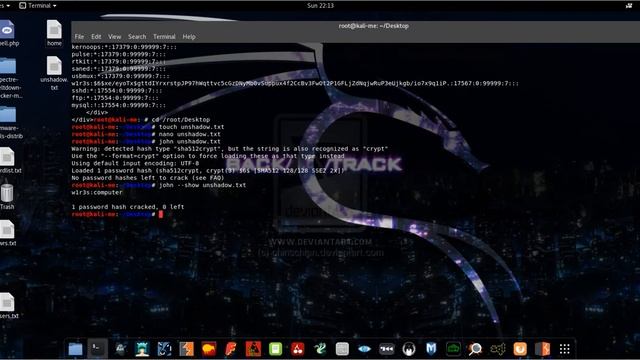Launch the dark rewind-arrows dock icon
The height and width of the screenshot is (360, 640).
click(x=387, y=349)
